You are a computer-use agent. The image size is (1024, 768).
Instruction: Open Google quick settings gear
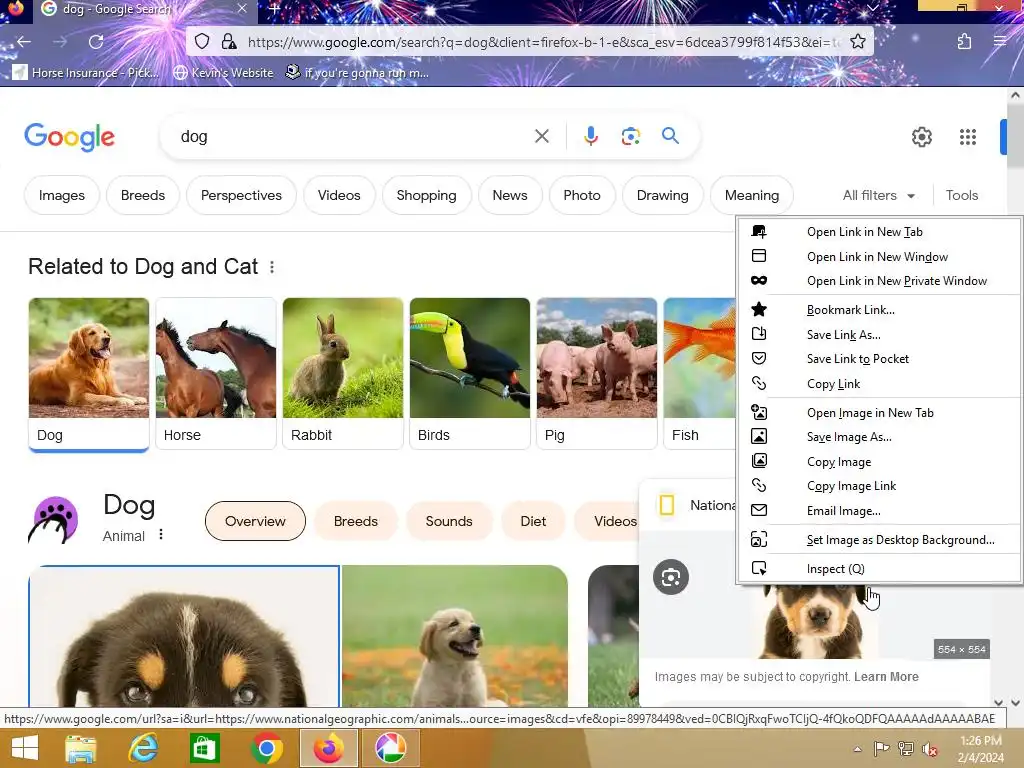click(921, 136)
